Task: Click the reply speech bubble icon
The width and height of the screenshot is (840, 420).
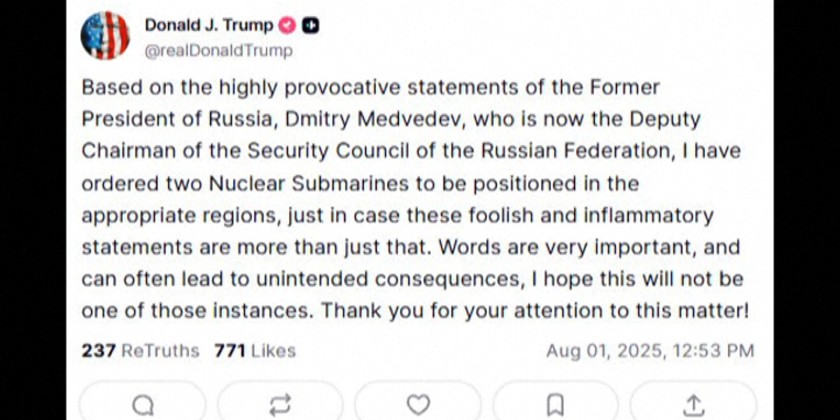Action: tap(143, 404)
